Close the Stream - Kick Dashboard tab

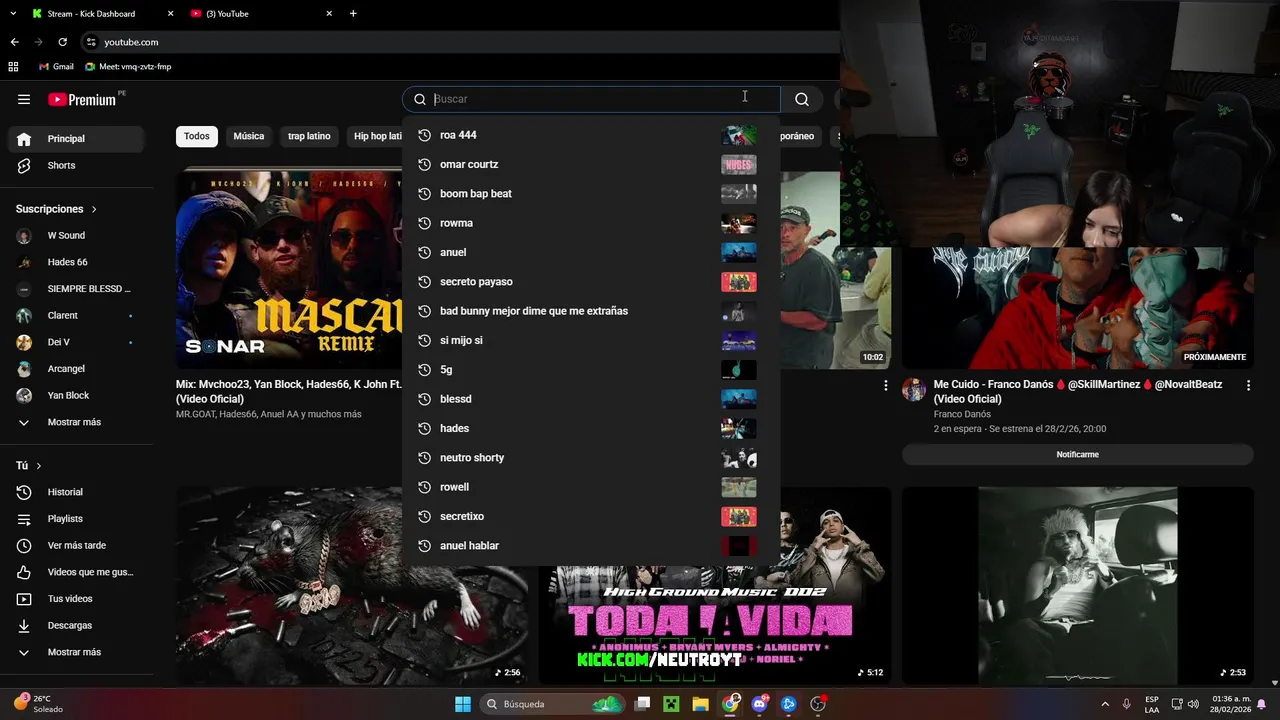(170, 14)
